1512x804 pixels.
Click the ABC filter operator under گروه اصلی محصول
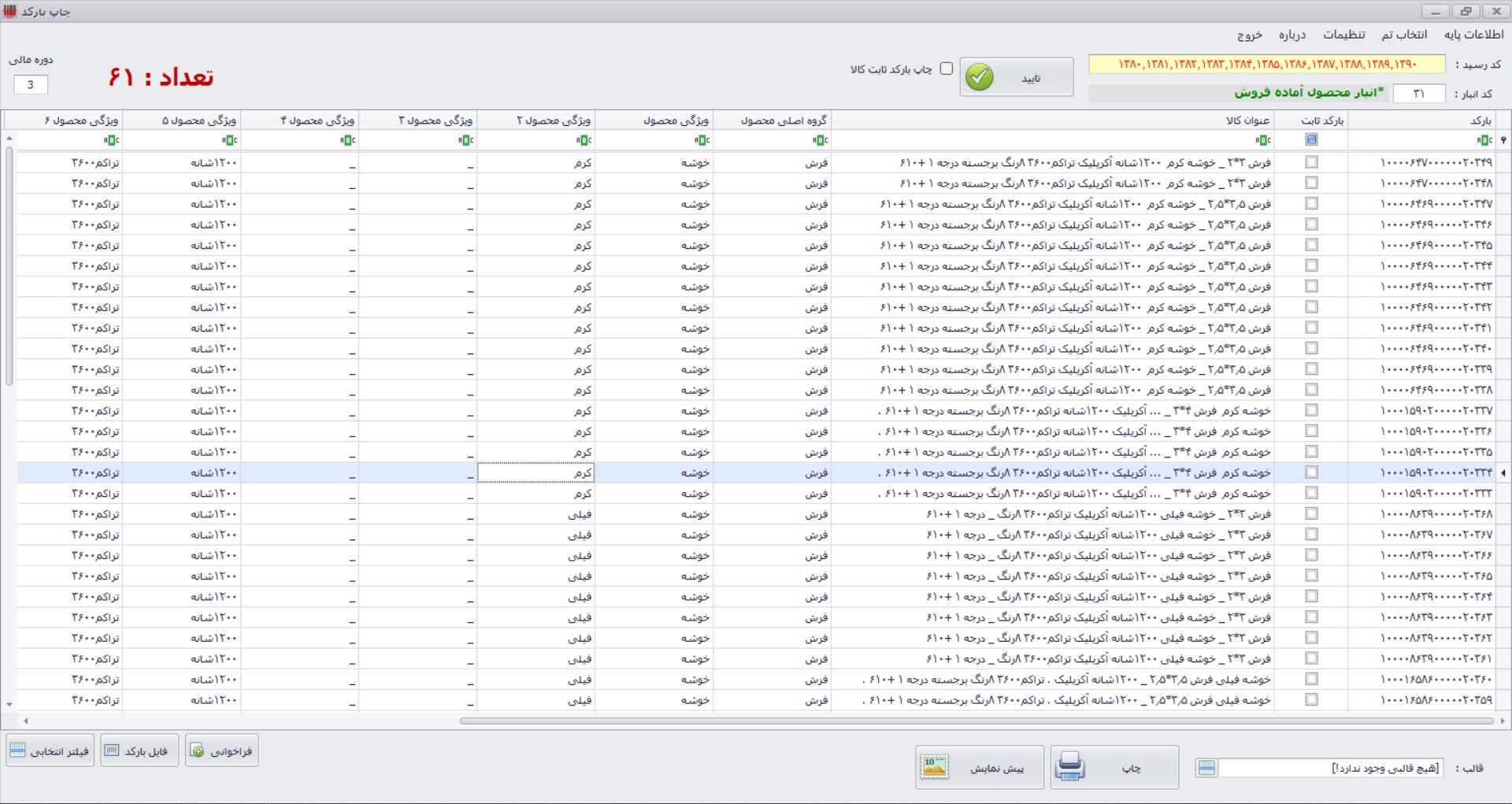[820, 140]
